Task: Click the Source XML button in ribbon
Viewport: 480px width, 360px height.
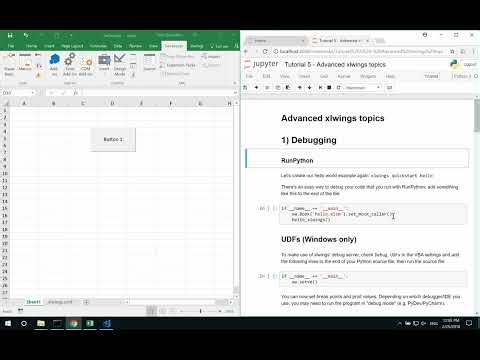Action: (x=149, y=63)
